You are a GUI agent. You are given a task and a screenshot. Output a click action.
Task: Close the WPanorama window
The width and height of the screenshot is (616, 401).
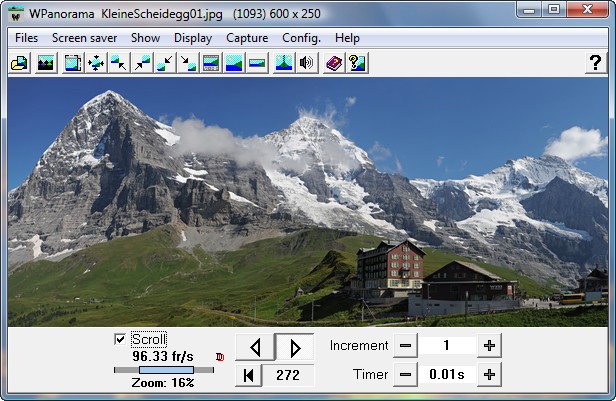(587, 9)
